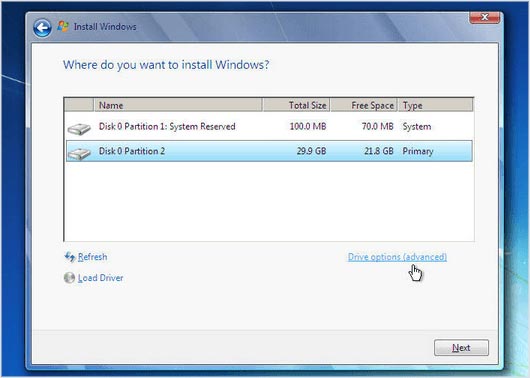530x378 pixels.
Task: Click the 70.0 MB free space value
Action: click(x=378, y=126)
